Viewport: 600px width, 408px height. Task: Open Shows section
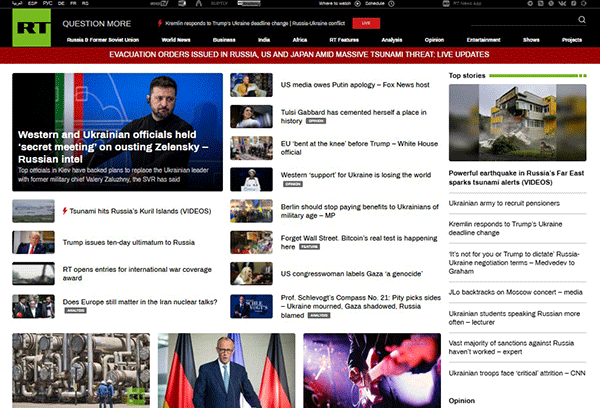[x=531, y=40]
